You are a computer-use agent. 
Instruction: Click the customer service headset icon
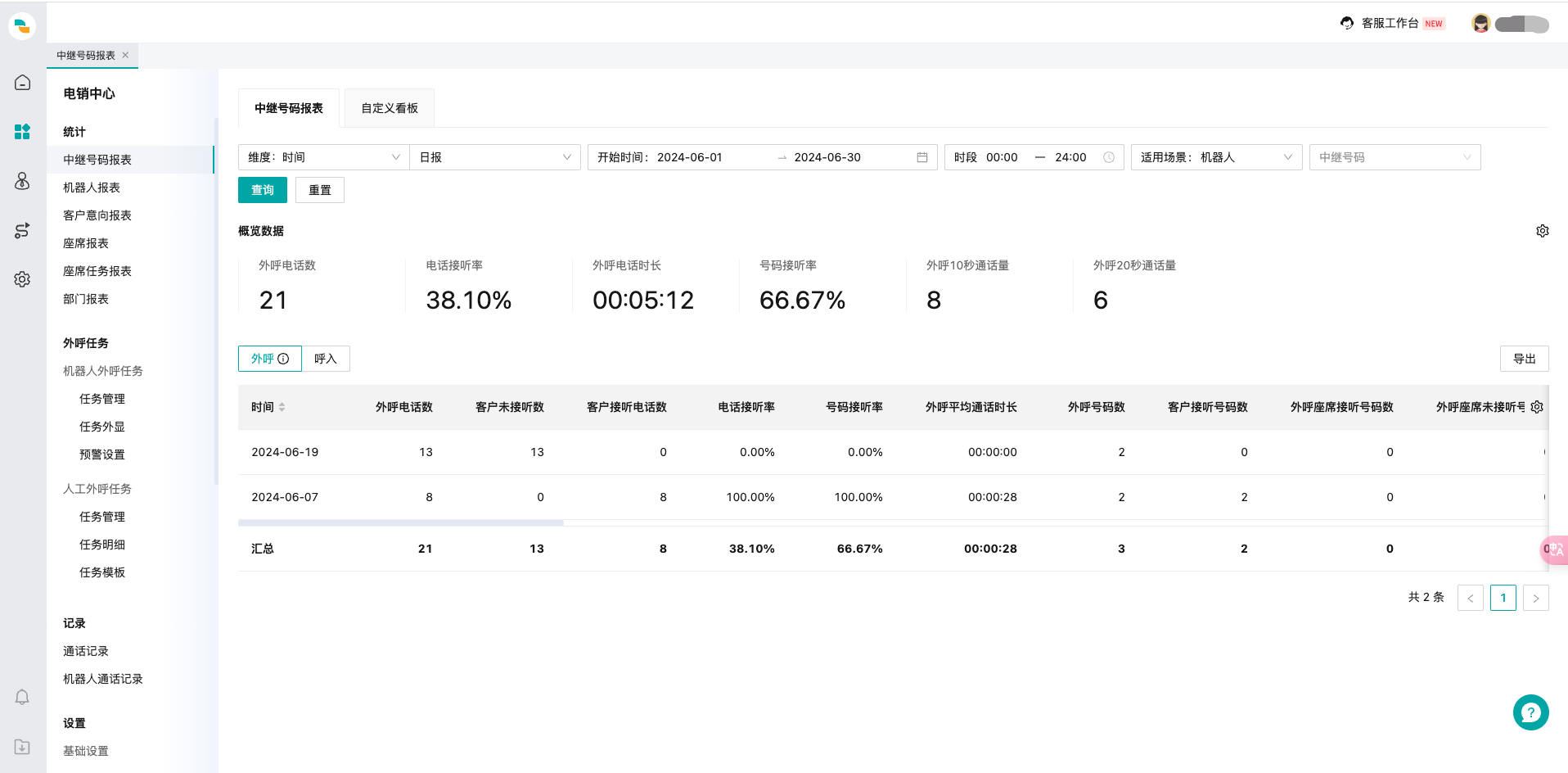click(x=1347, y=23)
